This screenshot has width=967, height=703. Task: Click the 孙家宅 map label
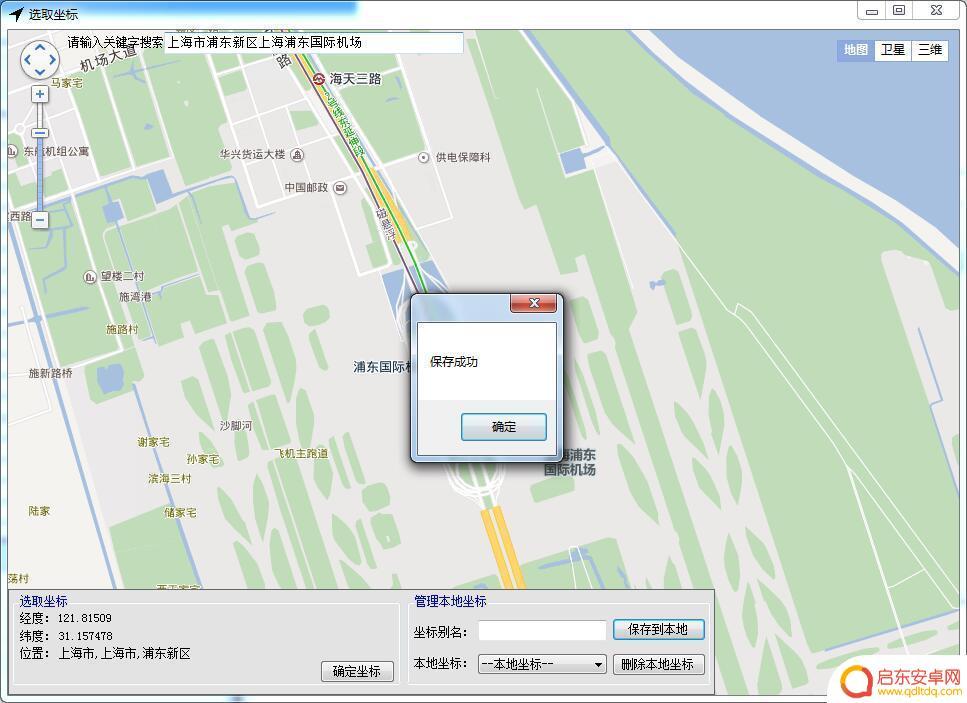click(x=203, y=459)
